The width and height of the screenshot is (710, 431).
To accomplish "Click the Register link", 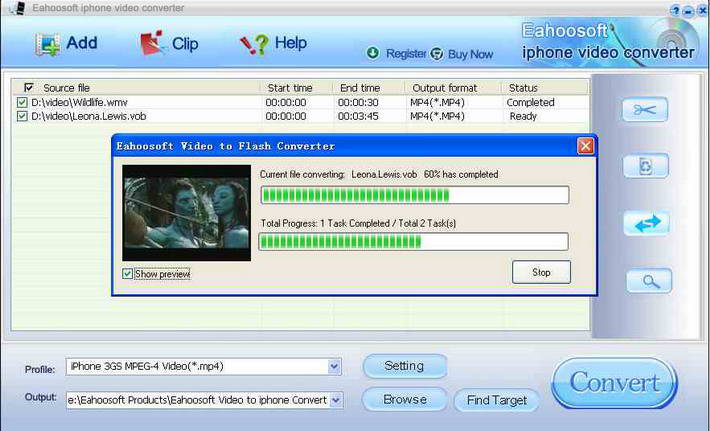I will [406, 54].
